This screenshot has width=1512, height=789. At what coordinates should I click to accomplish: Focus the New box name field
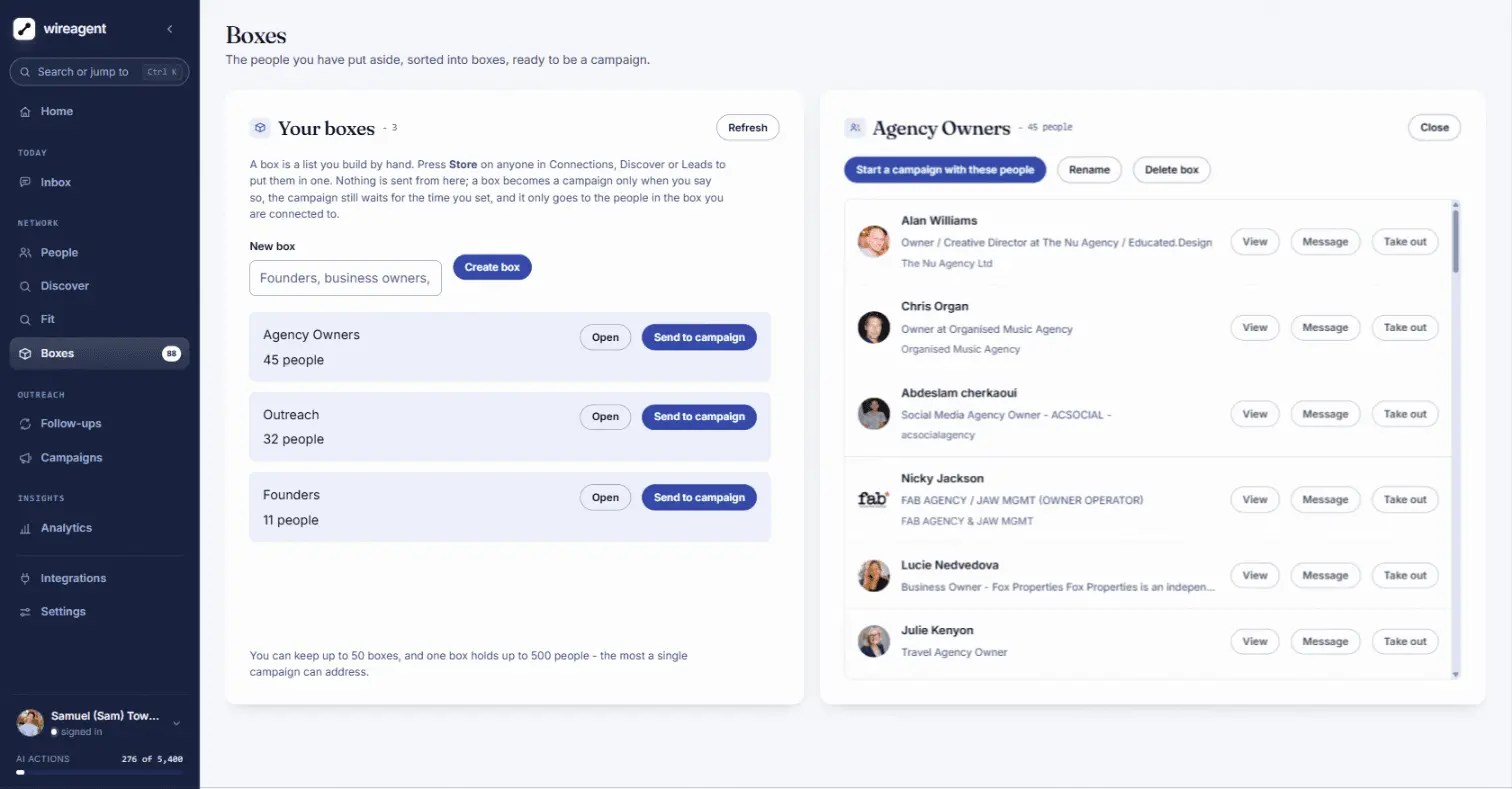point(345,278)
